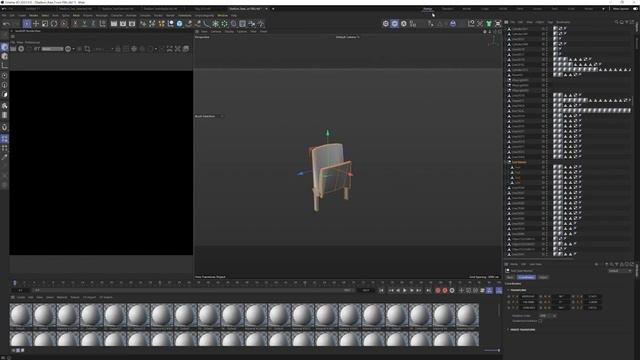Switch to the Startup layout tab
The height and width of the screenshot is (360, 640).
pyautogui.click(x=427, y=9)
